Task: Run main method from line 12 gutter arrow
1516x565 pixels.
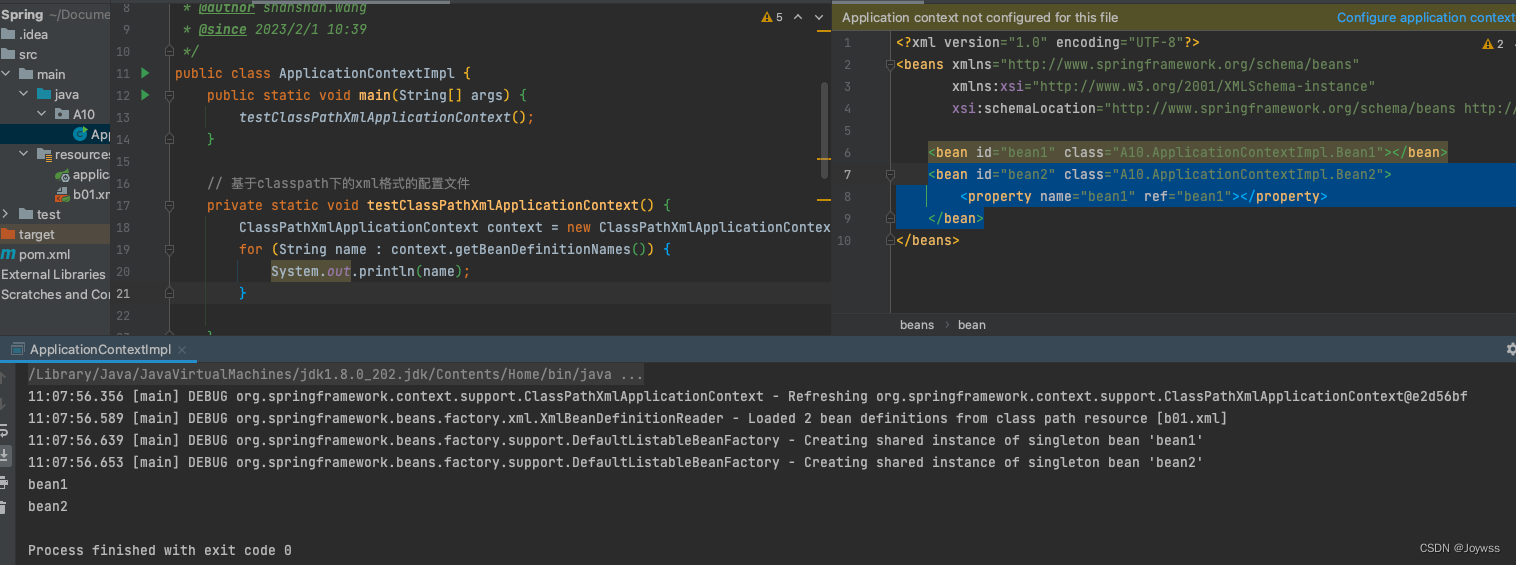Action: click(145, 95)
